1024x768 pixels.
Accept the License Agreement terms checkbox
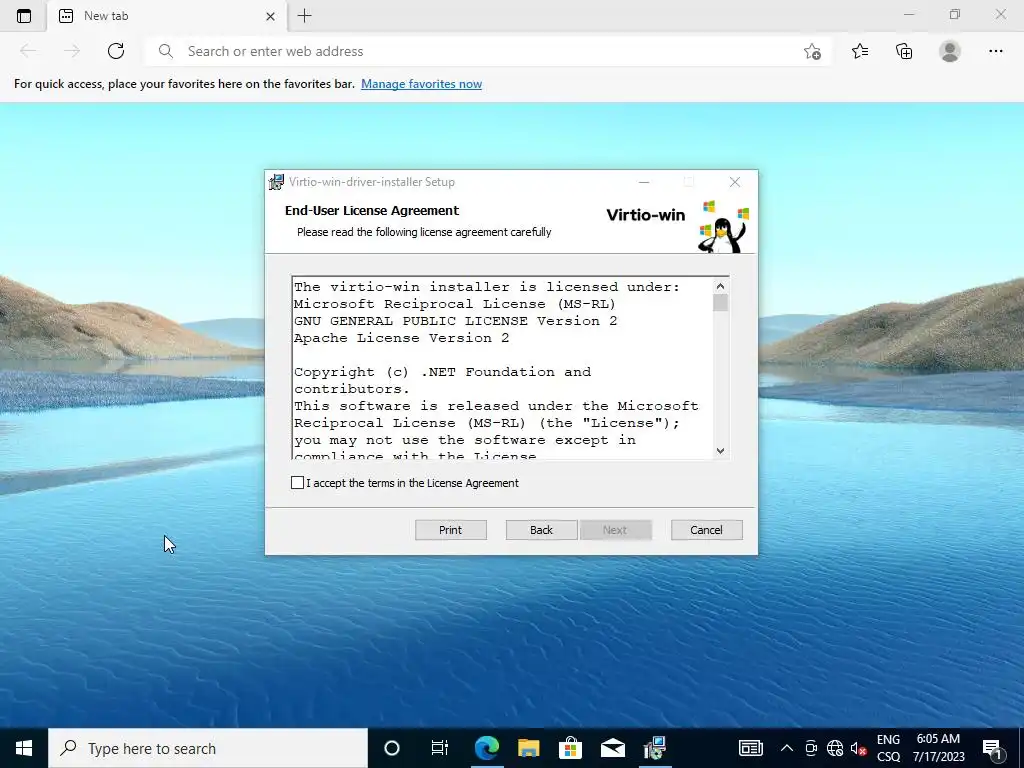point(297,483)
